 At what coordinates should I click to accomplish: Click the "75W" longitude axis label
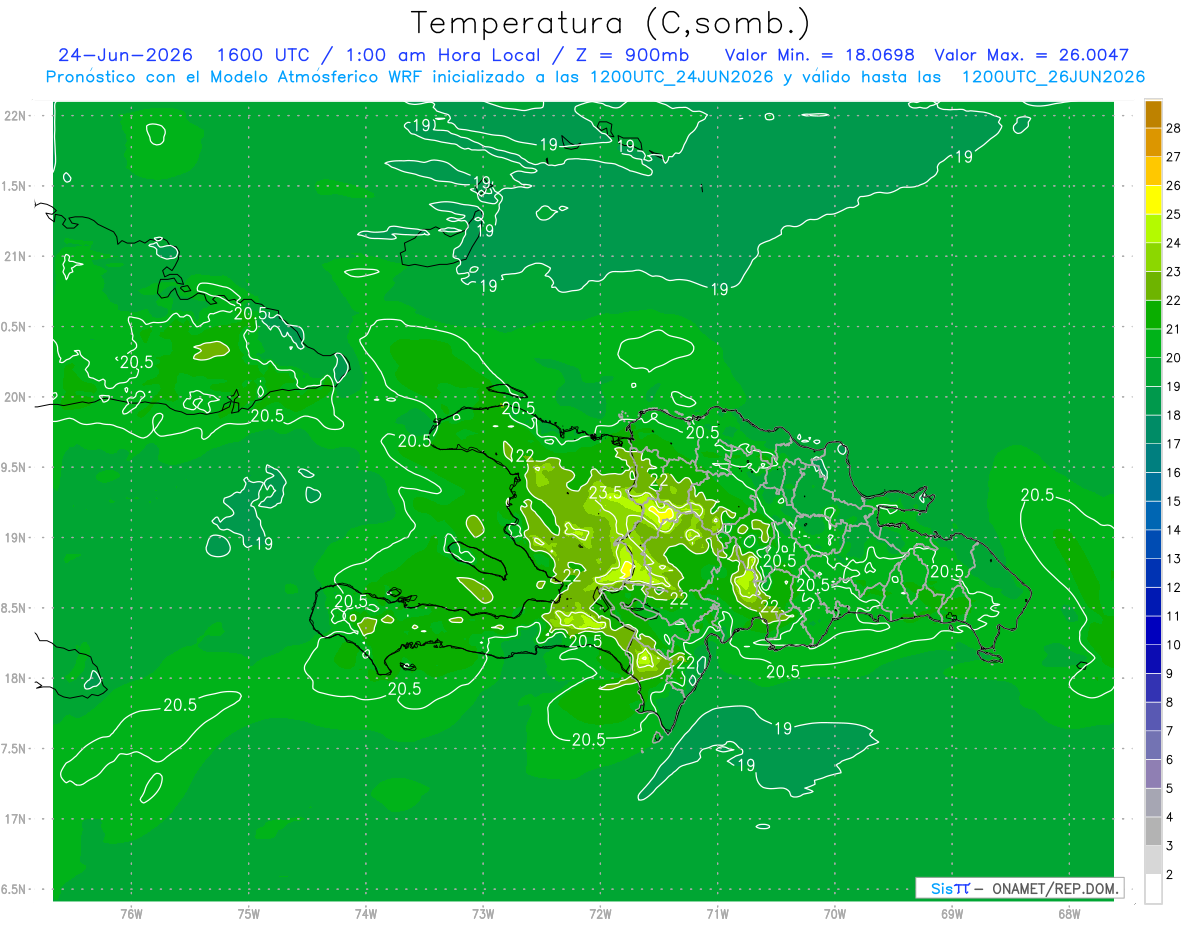pyautogui.click(x=249, y=913)
